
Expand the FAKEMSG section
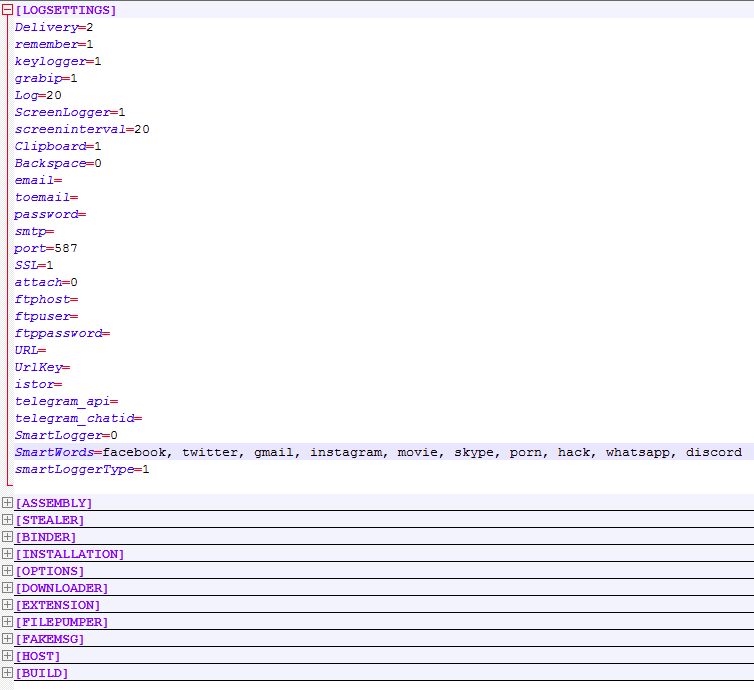tap(7, 639)
